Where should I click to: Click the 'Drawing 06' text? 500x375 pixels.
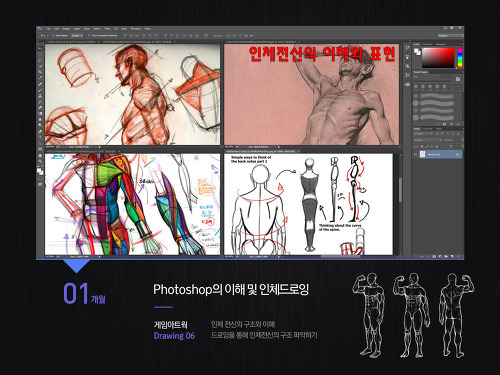coord(174,336)
